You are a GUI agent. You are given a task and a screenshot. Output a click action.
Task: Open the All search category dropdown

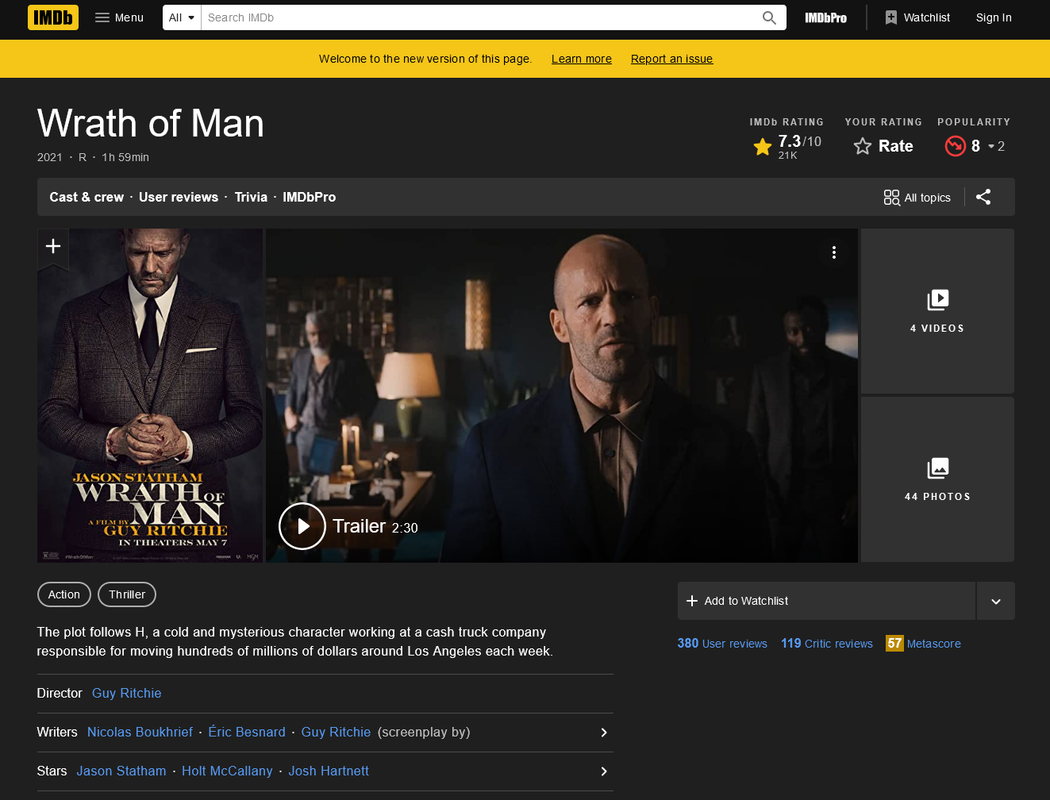tap(181, 17)
